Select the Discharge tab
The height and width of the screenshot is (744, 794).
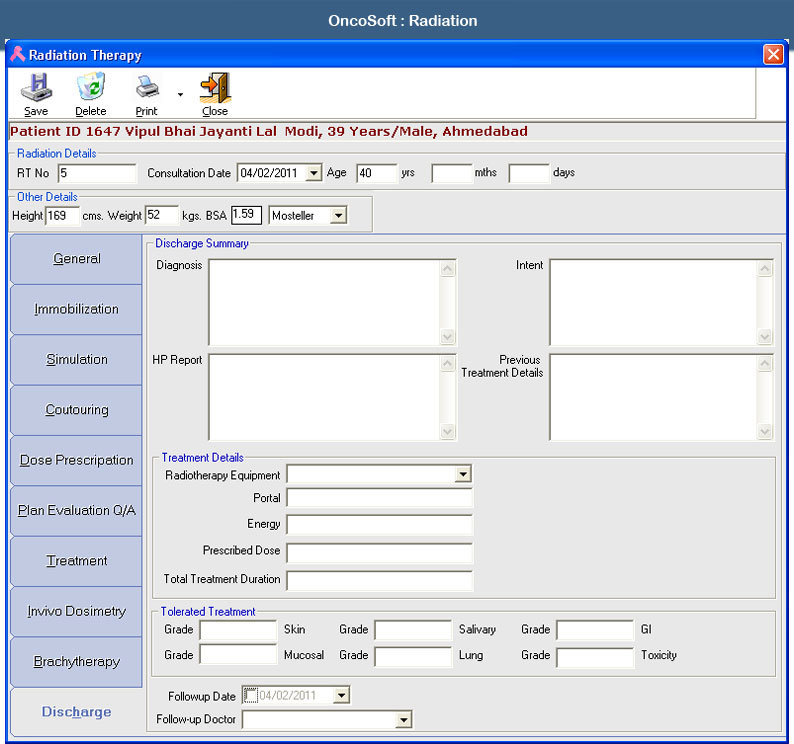point(76,712)
